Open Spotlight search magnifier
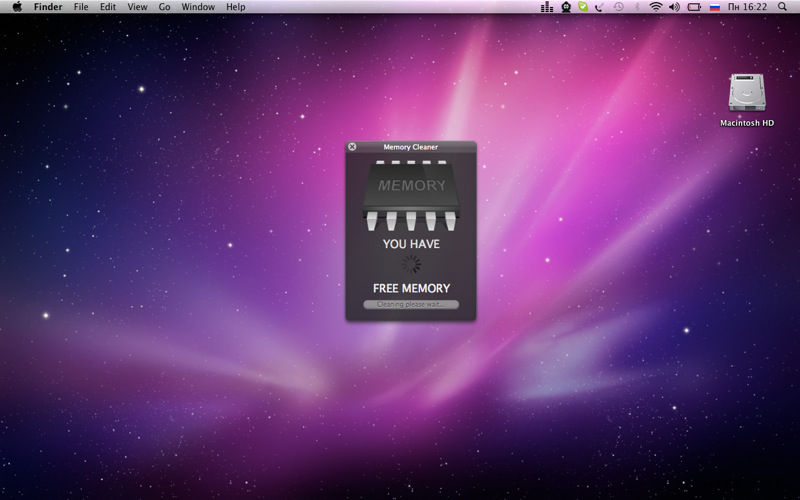The width and height of the screenshot is (800, 500). click(x=782, y=7)
